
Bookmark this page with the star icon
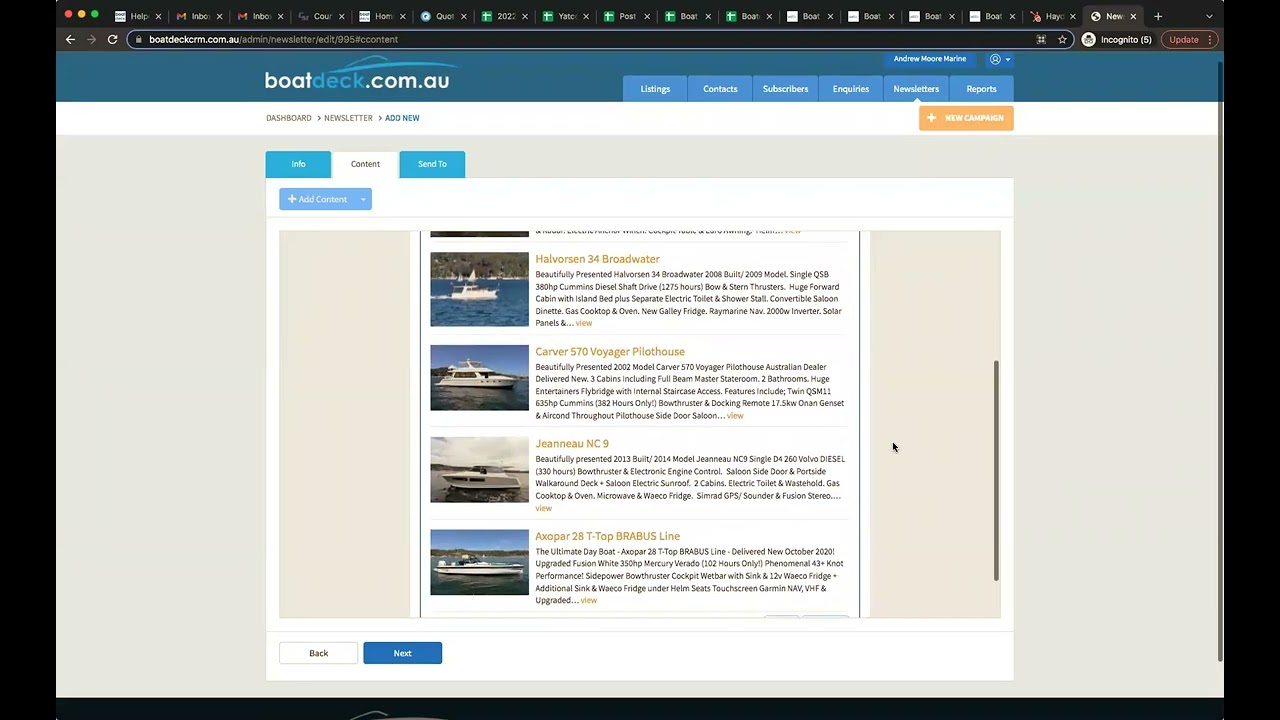click(1062, 39)
